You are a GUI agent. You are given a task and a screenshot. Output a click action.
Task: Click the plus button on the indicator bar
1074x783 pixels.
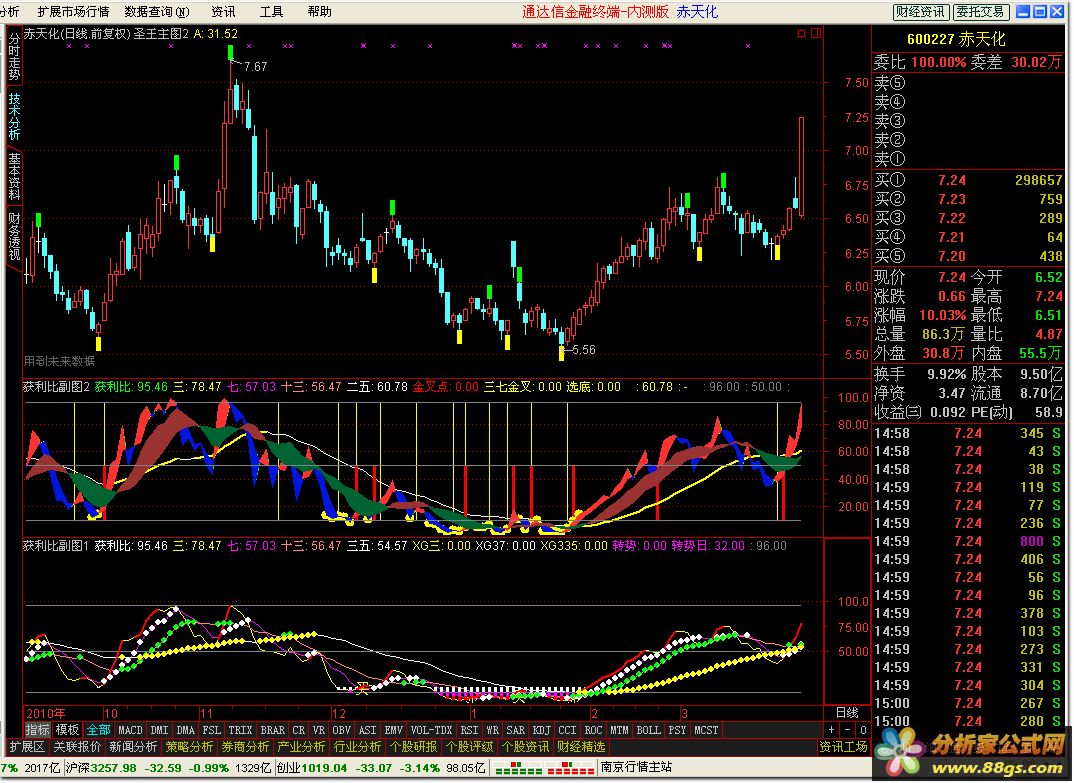[x=832, y=730]
